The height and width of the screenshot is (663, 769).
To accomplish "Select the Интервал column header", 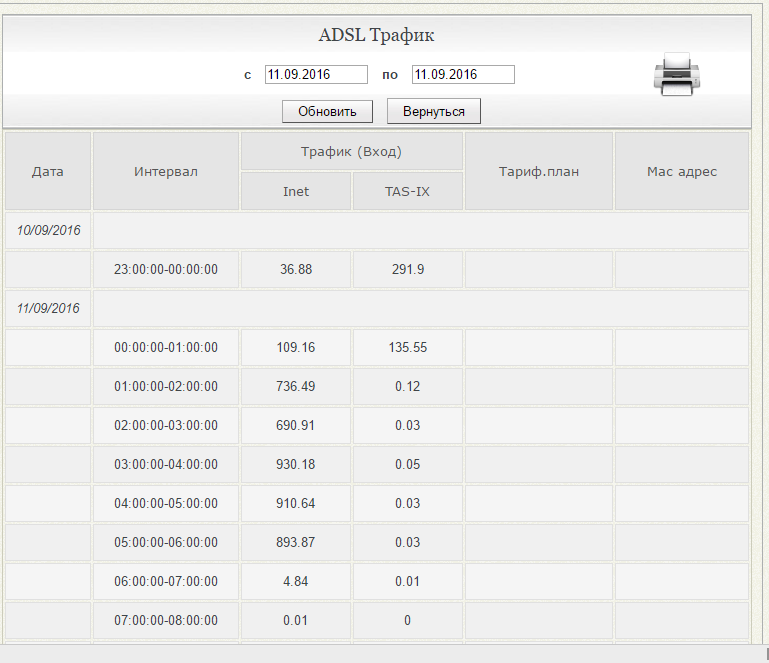I will pyautogui.click(x=166, y=171).
